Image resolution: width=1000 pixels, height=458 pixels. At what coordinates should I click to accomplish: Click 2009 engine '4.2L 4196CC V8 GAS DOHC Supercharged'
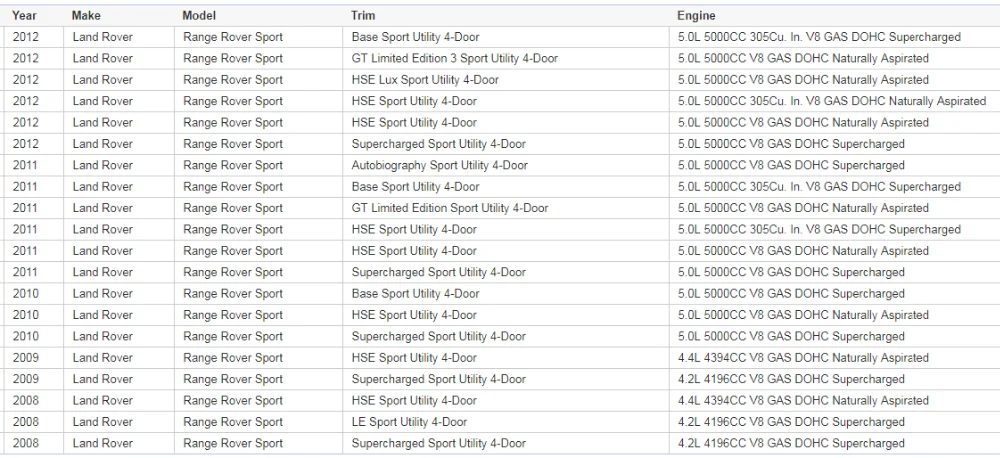pyautogui.click(x=791, y=379)
